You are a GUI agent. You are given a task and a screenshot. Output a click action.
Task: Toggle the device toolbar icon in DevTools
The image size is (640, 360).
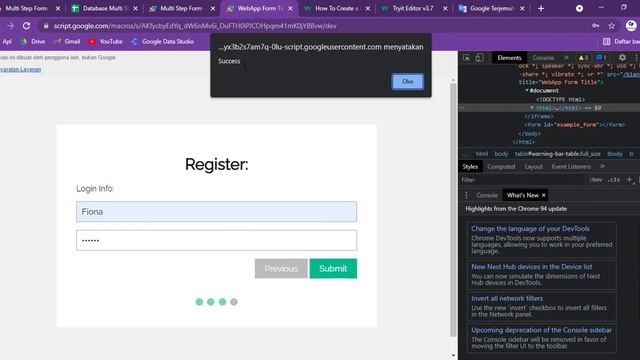479,58
